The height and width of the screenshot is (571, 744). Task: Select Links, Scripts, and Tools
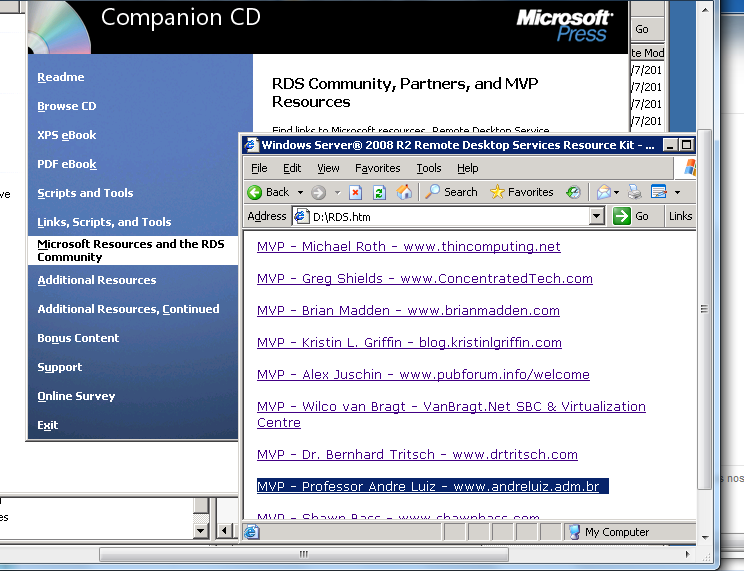(x=104, y=222)
